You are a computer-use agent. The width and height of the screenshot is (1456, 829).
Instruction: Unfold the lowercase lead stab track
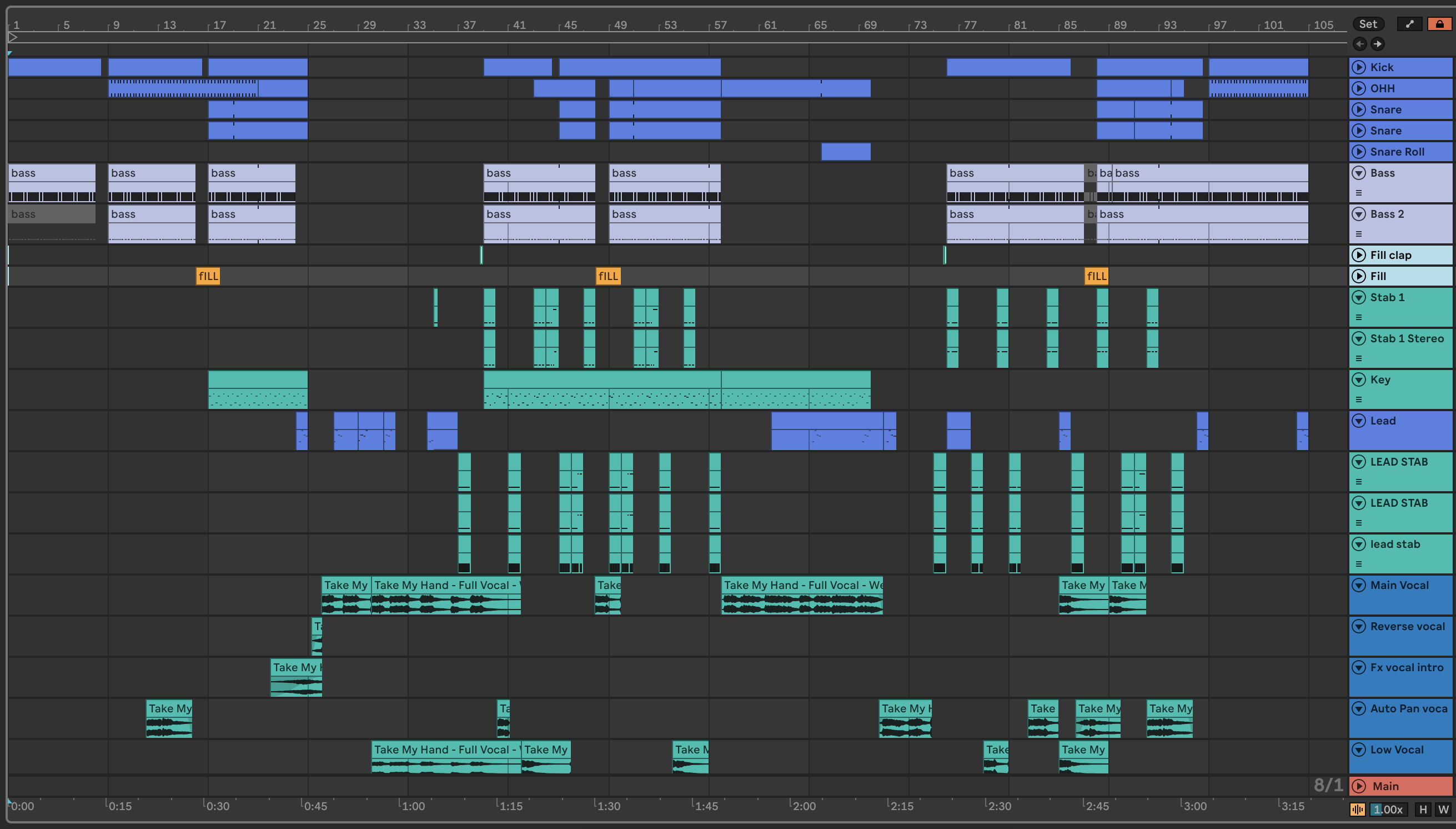(x=1359, y=544)
